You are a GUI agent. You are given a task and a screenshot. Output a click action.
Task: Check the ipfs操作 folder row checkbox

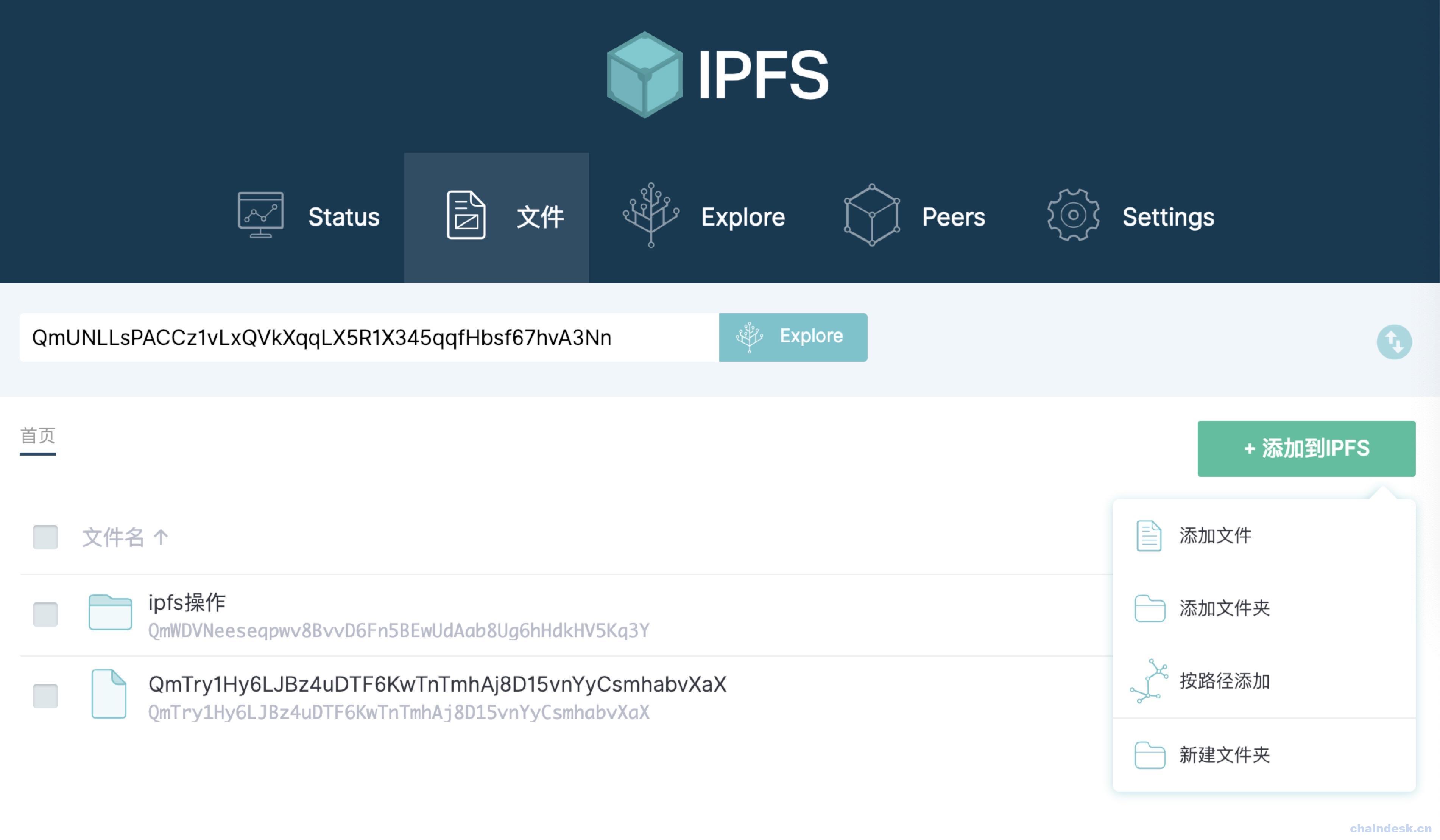click(x=45, y=614)
